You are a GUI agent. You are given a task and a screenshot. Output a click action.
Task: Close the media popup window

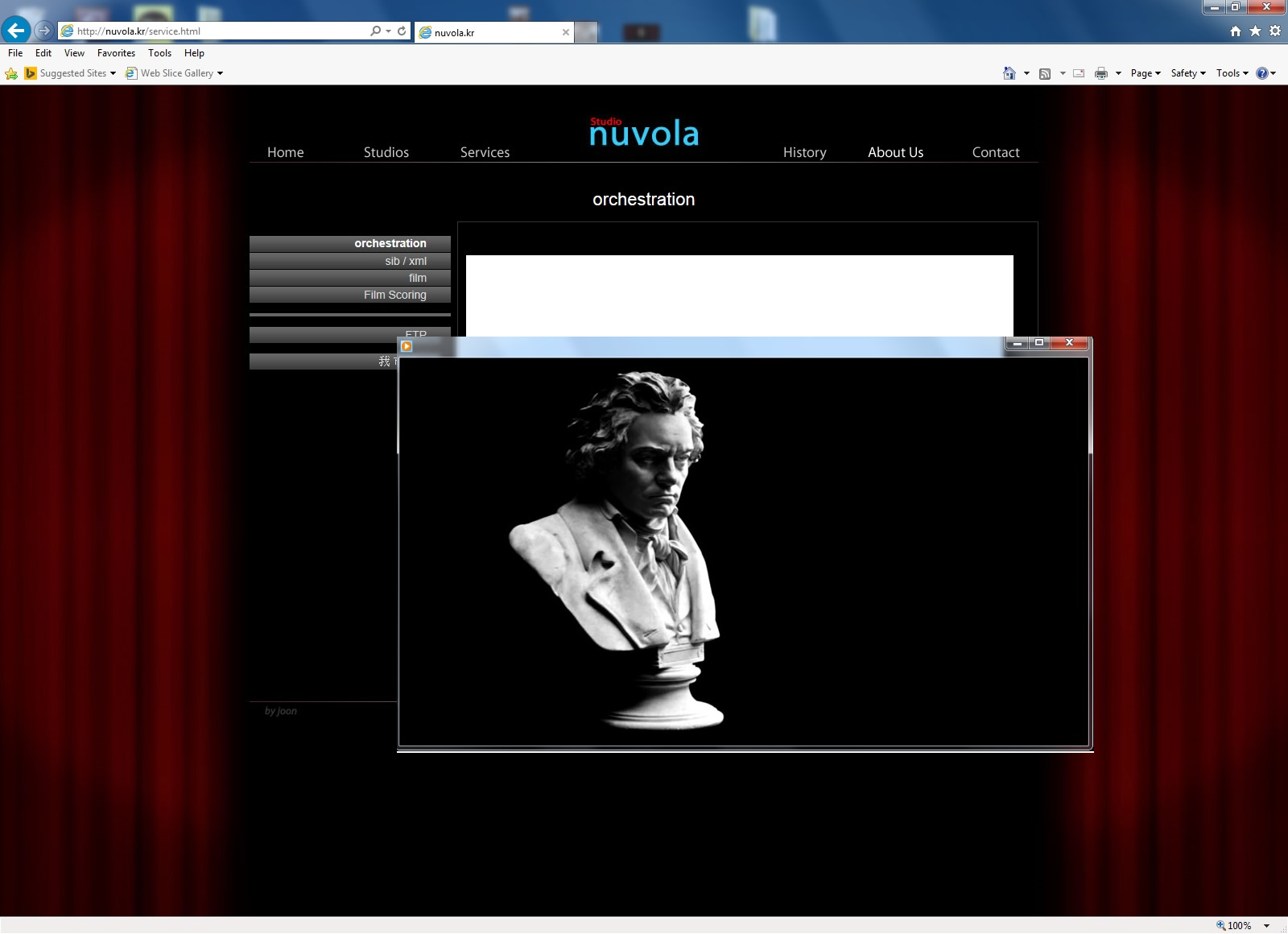pyautogui.click(x=1069, y=343)
